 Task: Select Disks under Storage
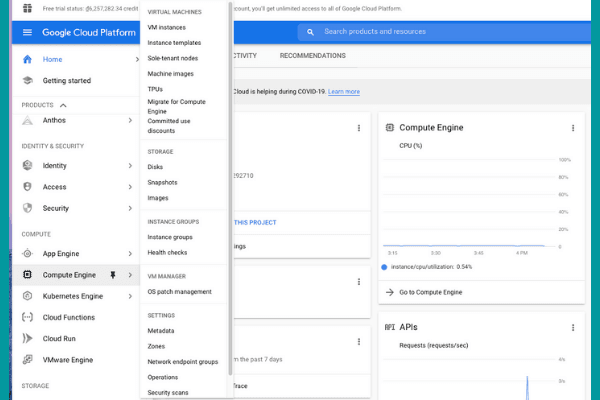[155, 167]
